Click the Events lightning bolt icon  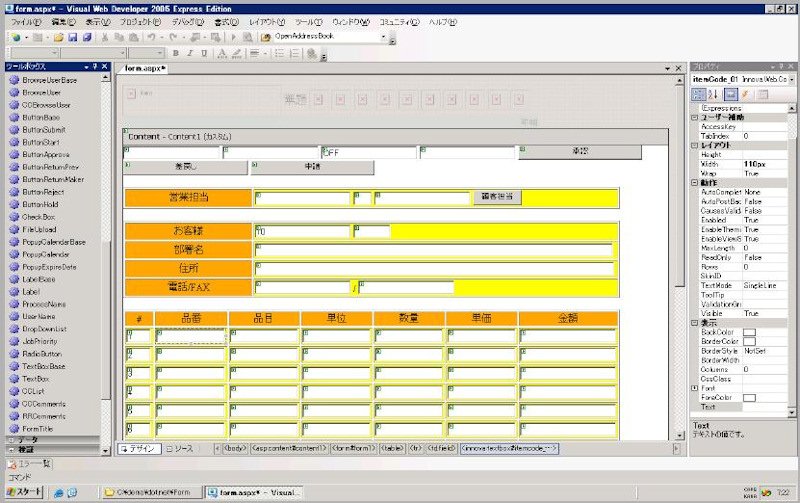pyautogui.click(x=745, y=94)
